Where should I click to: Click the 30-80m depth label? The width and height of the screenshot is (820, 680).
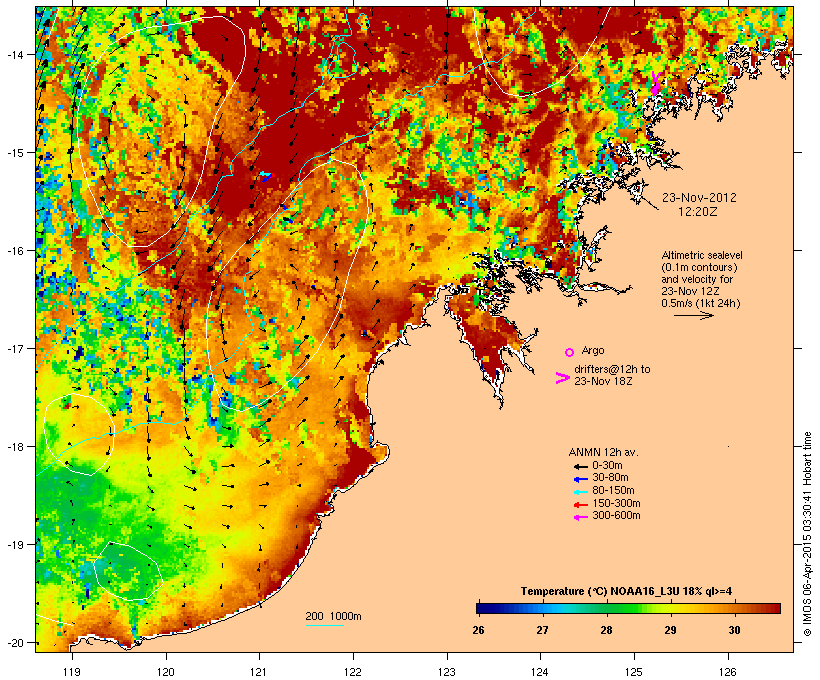click(x=610, y=478)
